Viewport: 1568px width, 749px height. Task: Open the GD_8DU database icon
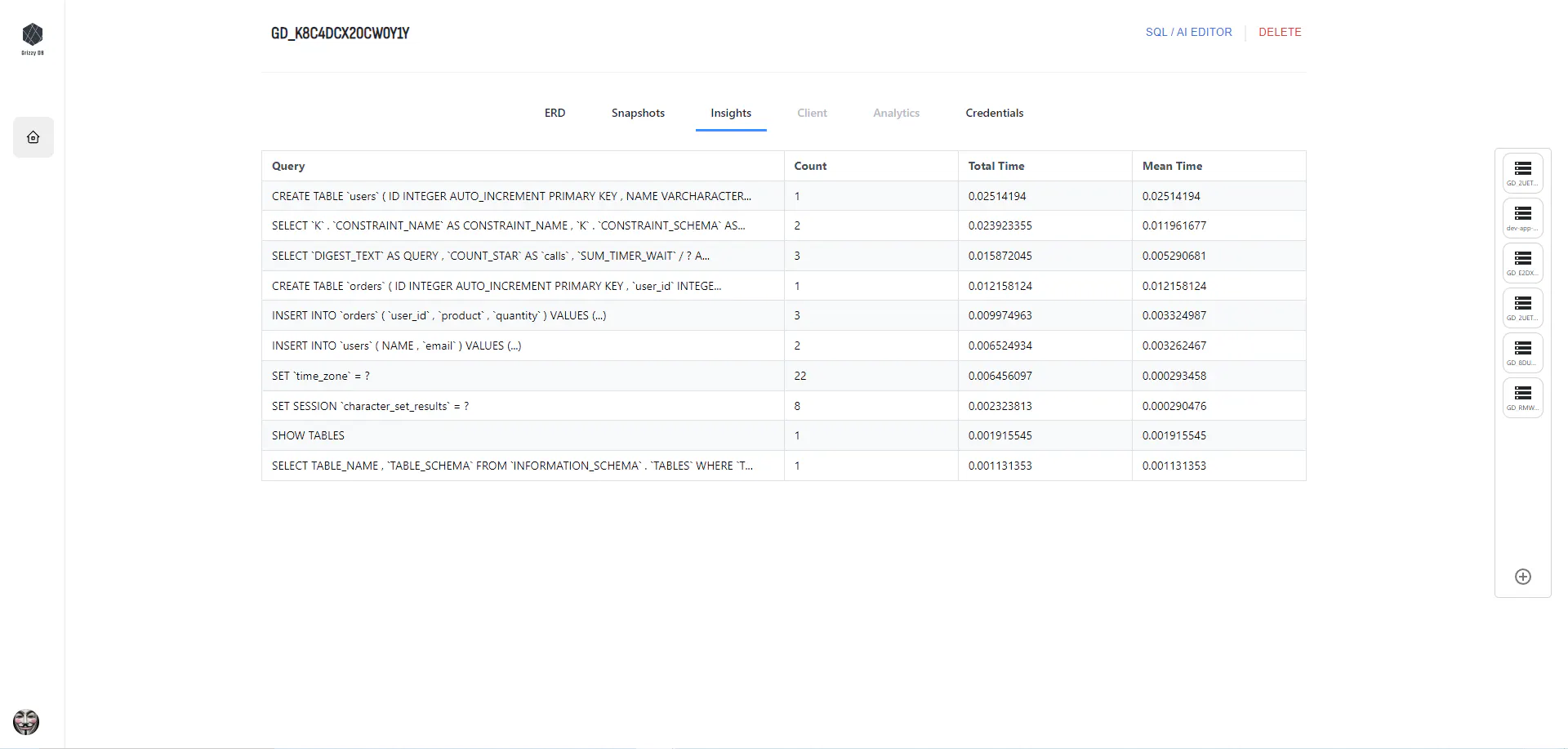[1523, 353]
